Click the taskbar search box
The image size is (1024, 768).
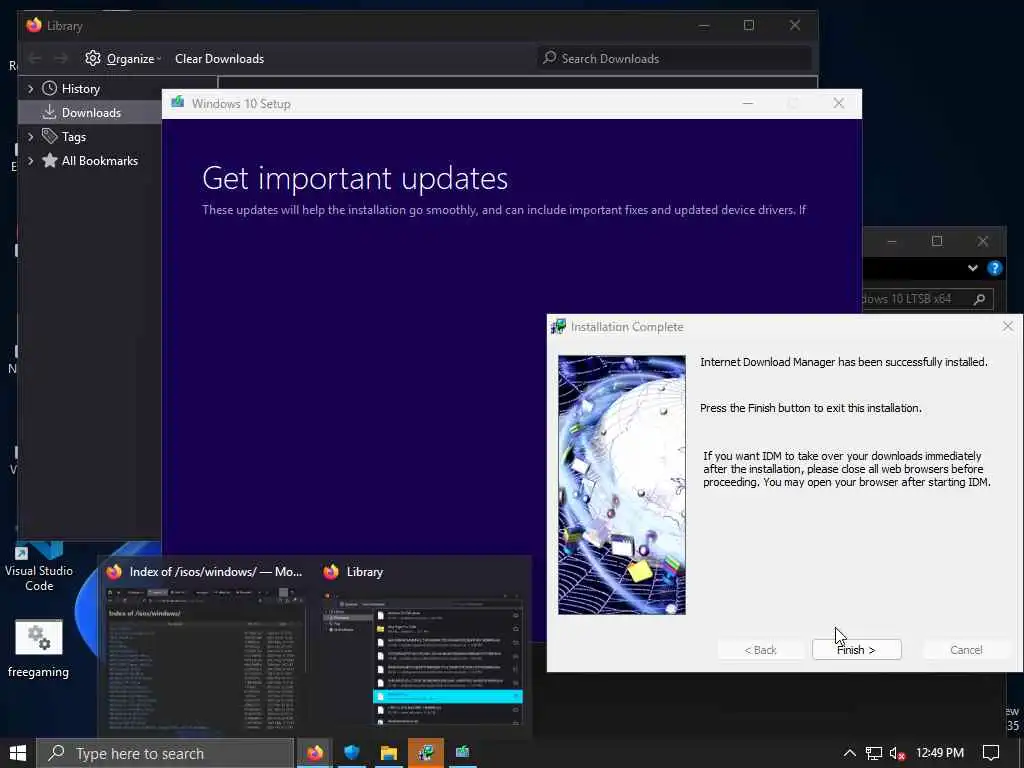(x=165, y=754)
